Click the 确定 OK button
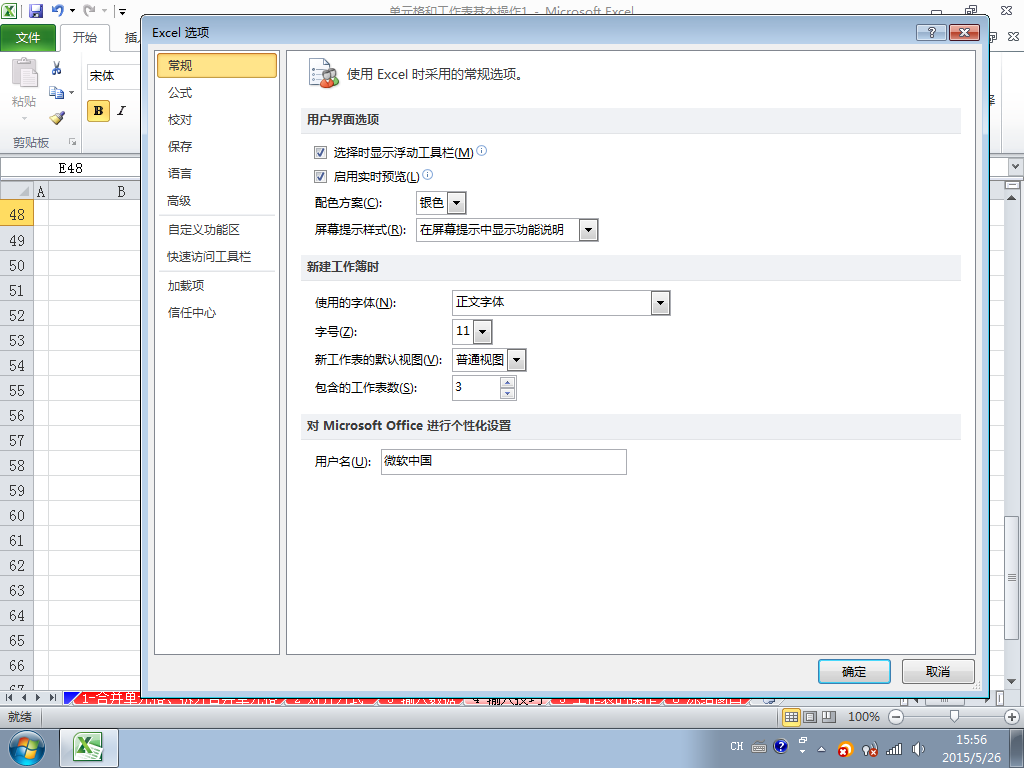This screenshot has height=768, width=1024. coord(854,671)
